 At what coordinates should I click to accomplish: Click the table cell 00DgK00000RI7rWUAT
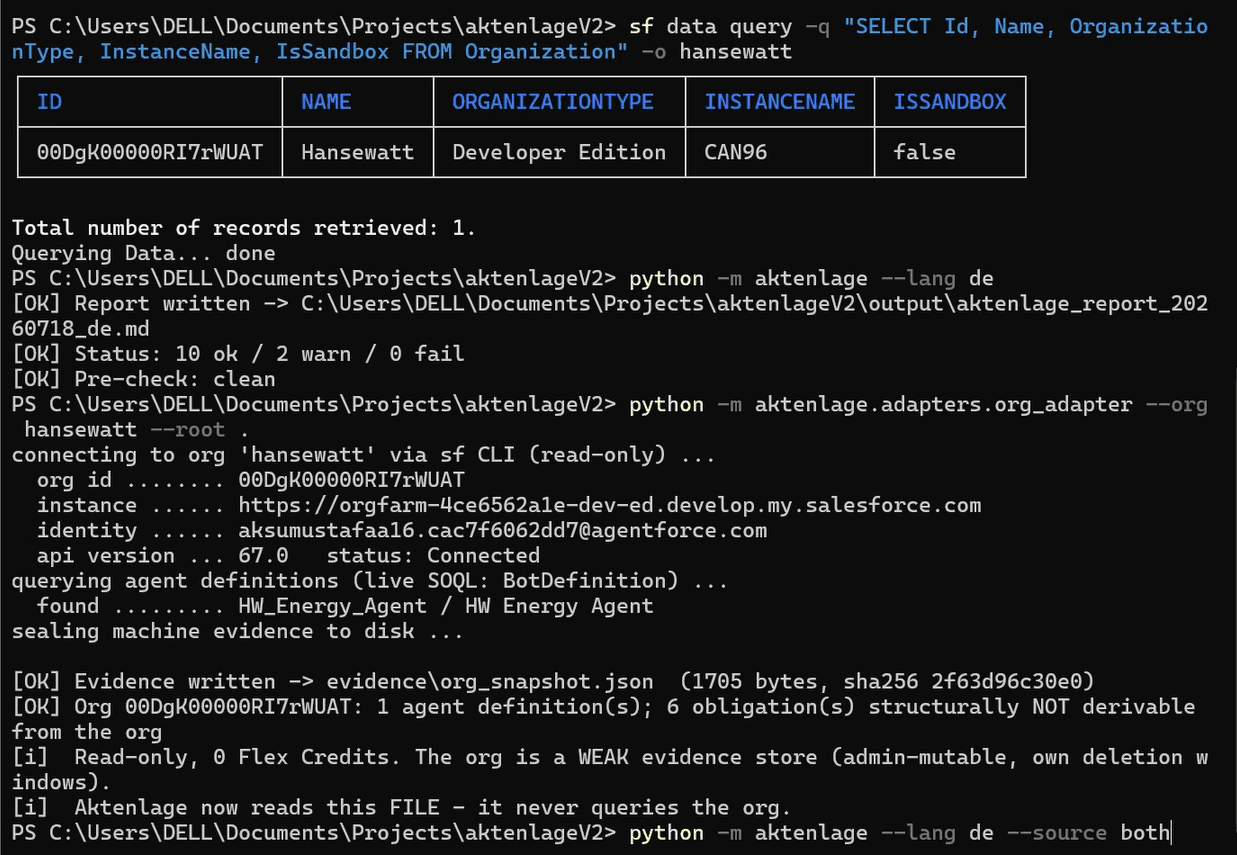pos(150,152)
